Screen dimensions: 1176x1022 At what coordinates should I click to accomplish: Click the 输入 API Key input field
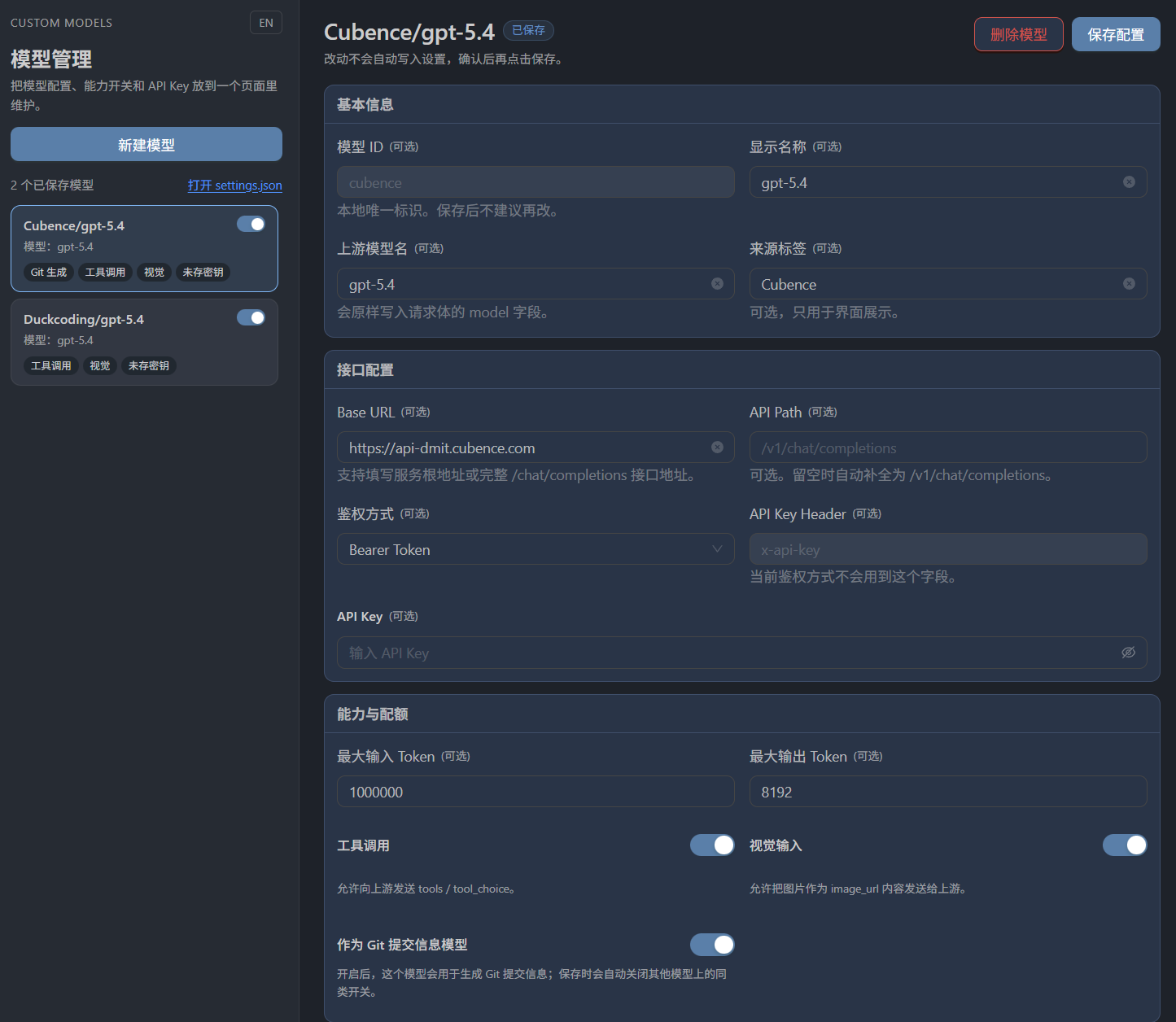pyautogui.click(x=742, y=653)
